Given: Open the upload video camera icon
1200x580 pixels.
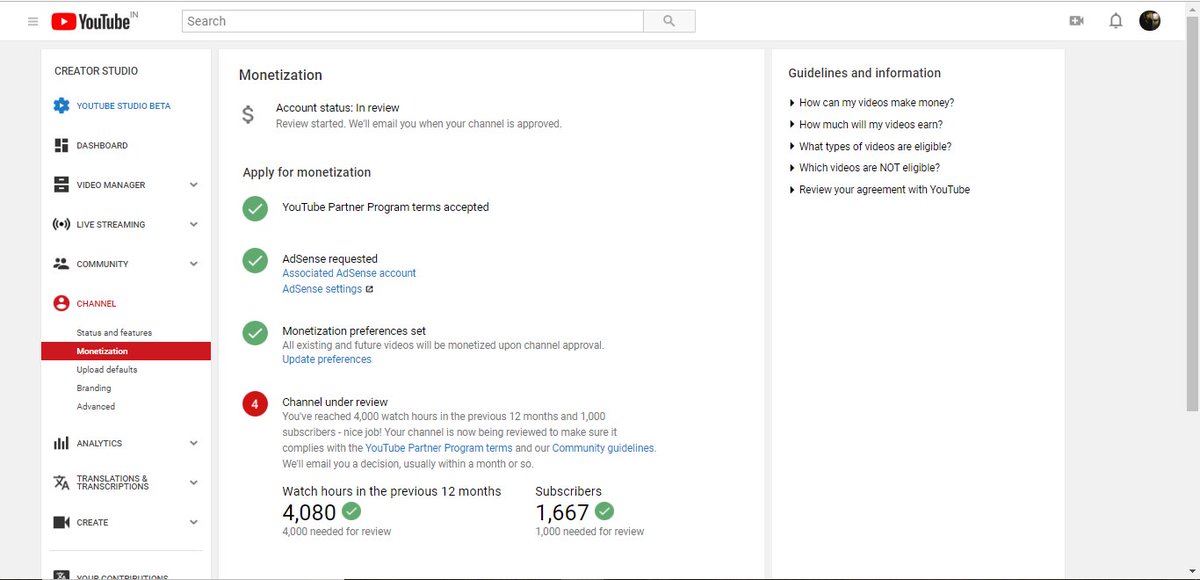Looking at the screenshot, I should 1077,21.
